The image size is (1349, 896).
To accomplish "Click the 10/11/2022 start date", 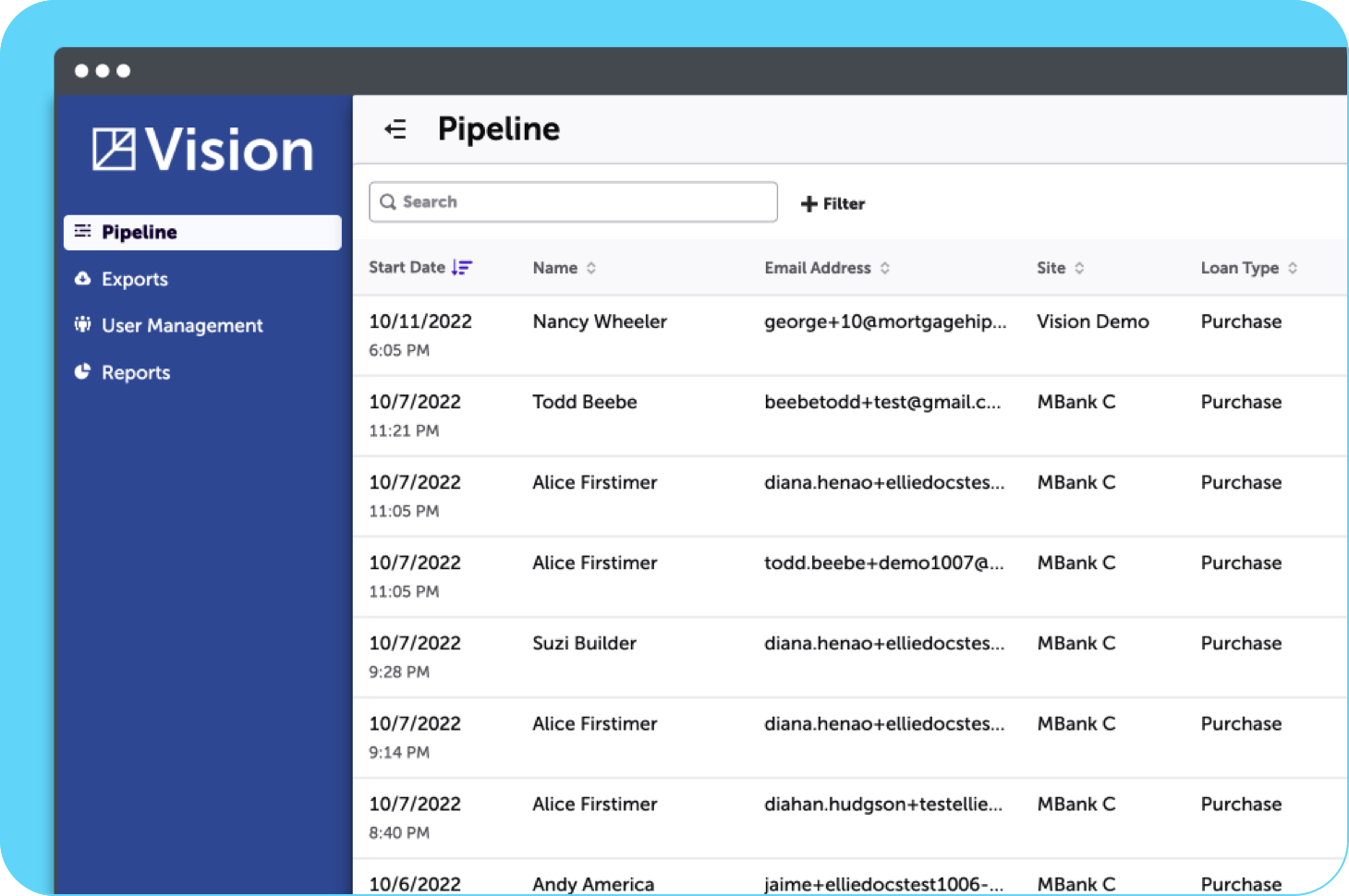I will point(420,321).
